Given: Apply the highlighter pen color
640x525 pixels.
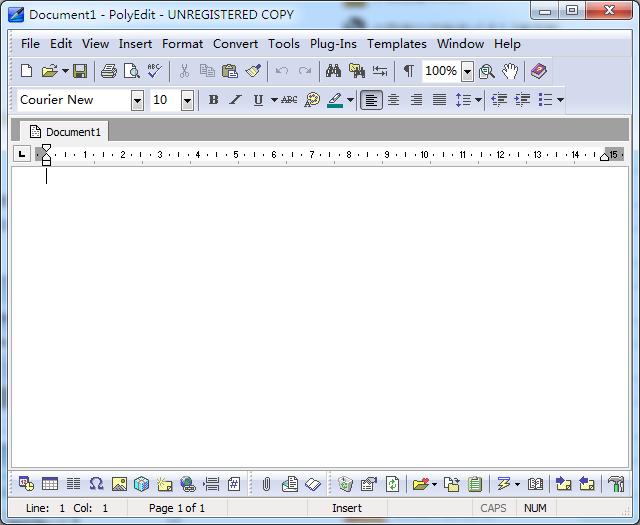Looking at the screenshot, I should [x=335, y=100].
